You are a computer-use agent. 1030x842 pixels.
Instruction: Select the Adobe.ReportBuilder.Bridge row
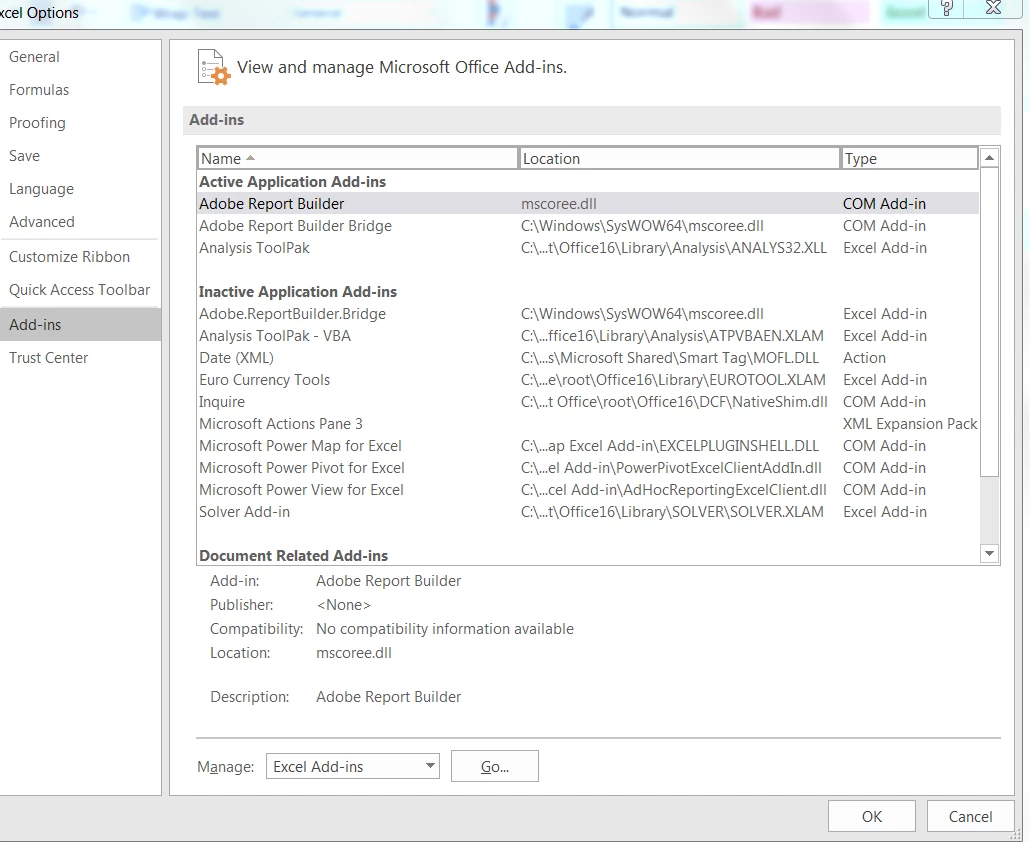click(x=588, y=314)
